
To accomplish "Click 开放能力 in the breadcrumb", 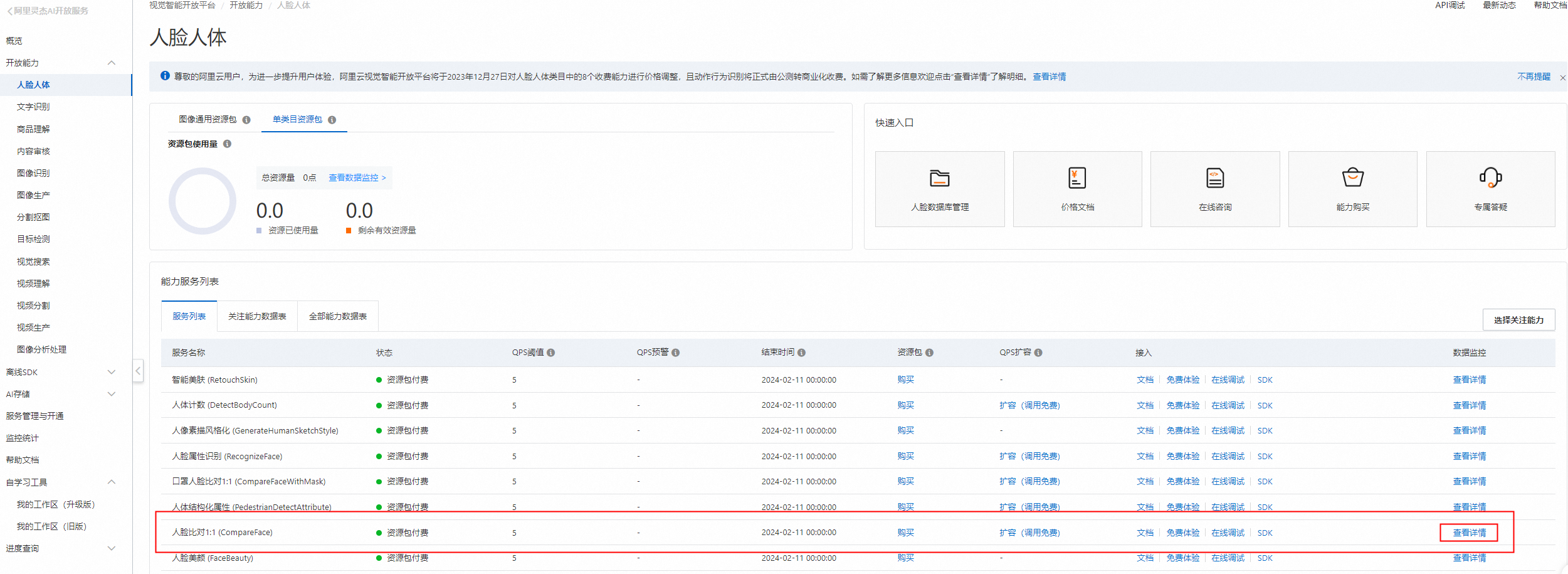I will click(x=246, y=5).
